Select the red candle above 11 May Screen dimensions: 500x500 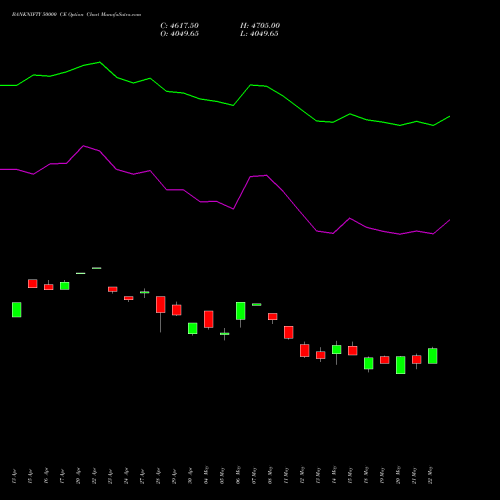coord(289,332)
